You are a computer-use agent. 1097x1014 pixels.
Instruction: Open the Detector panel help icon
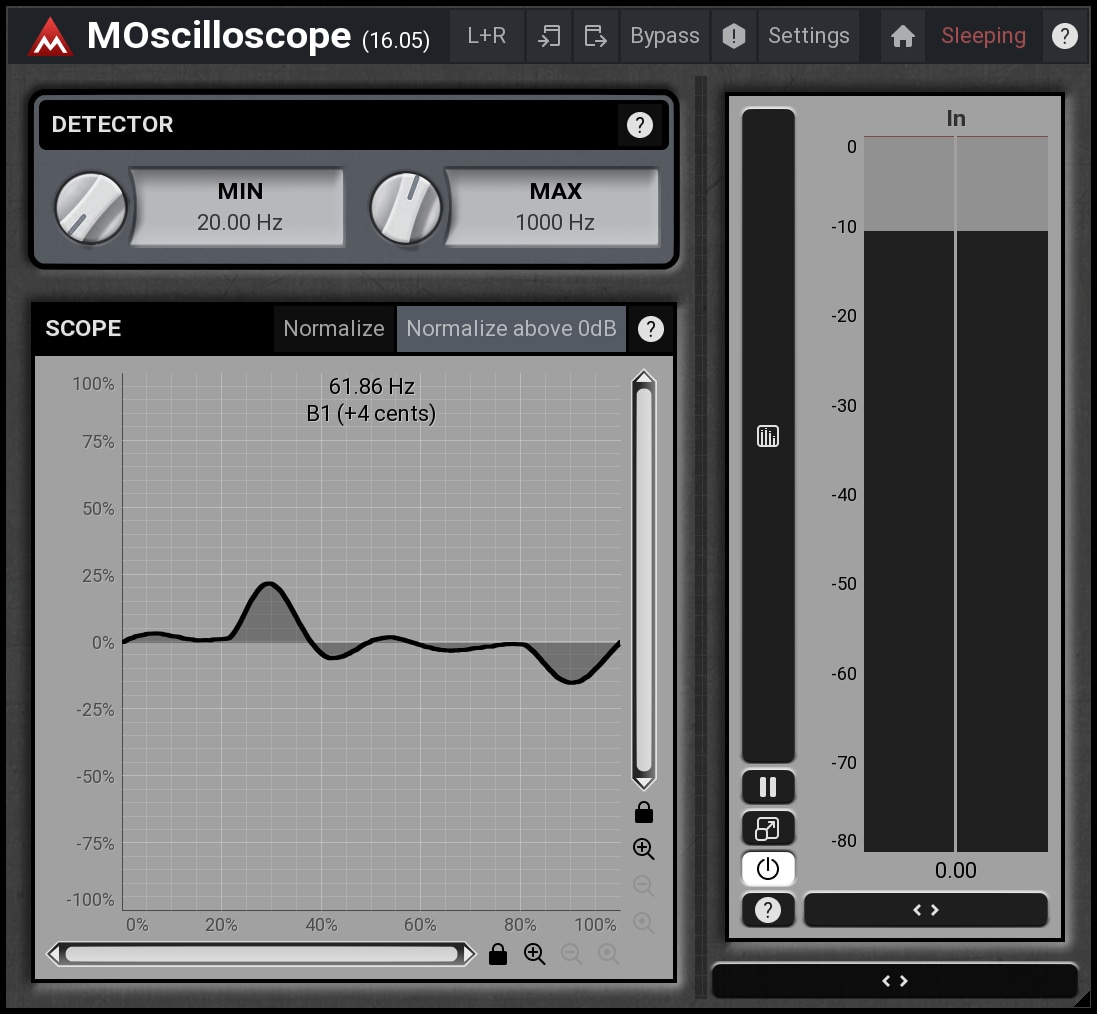(639, 125)
